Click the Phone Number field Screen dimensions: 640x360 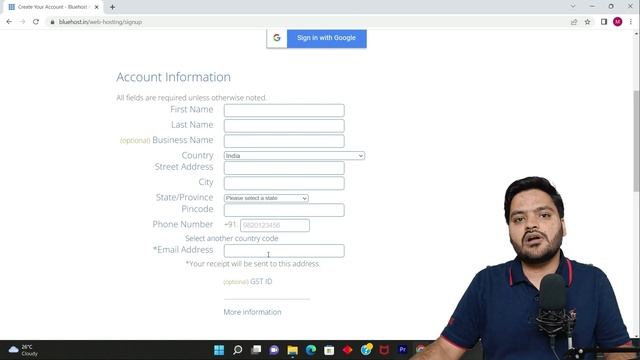pyautogui.click(x=275, y=225)
